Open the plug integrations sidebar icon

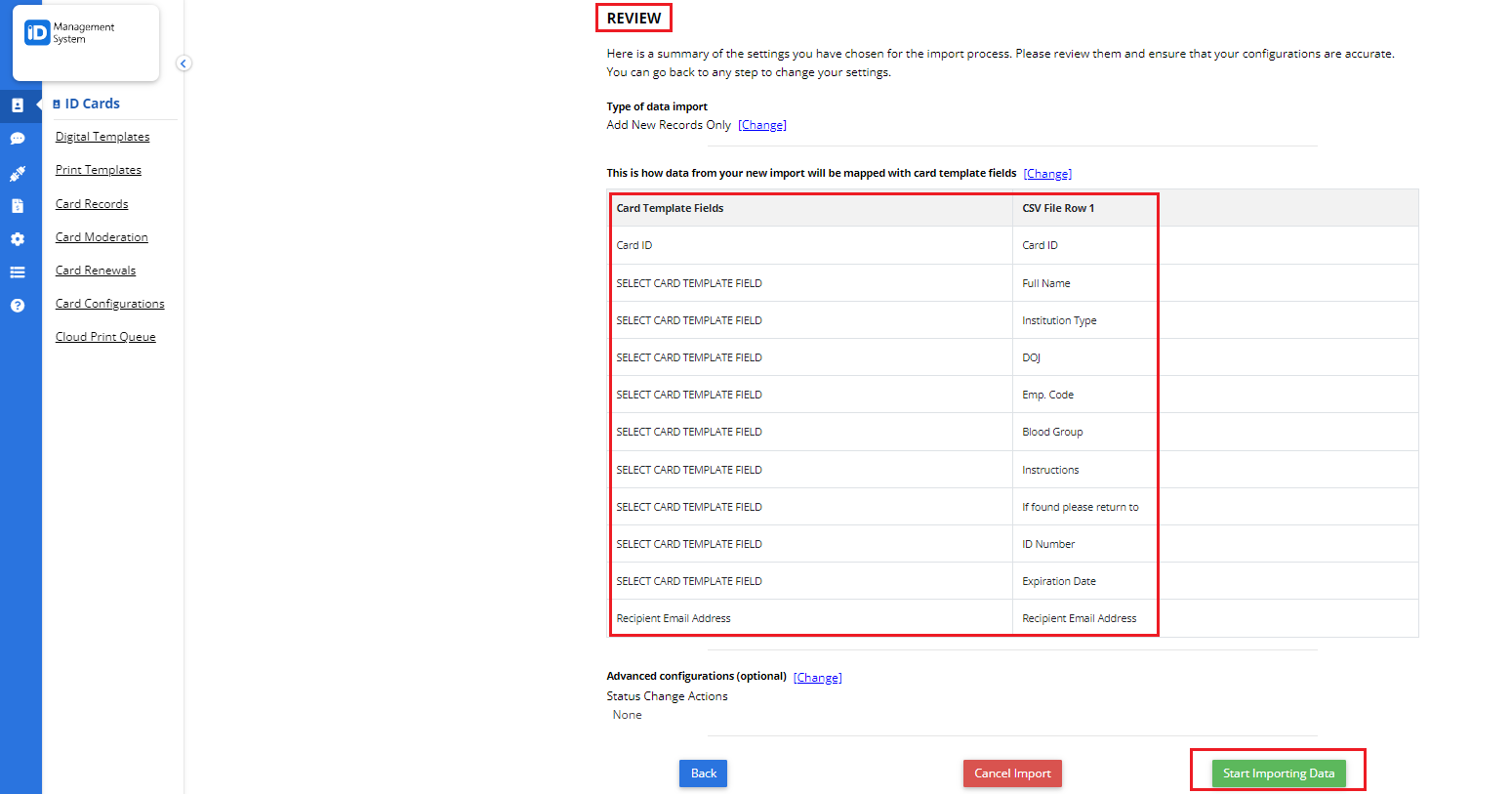coord(18,173)
